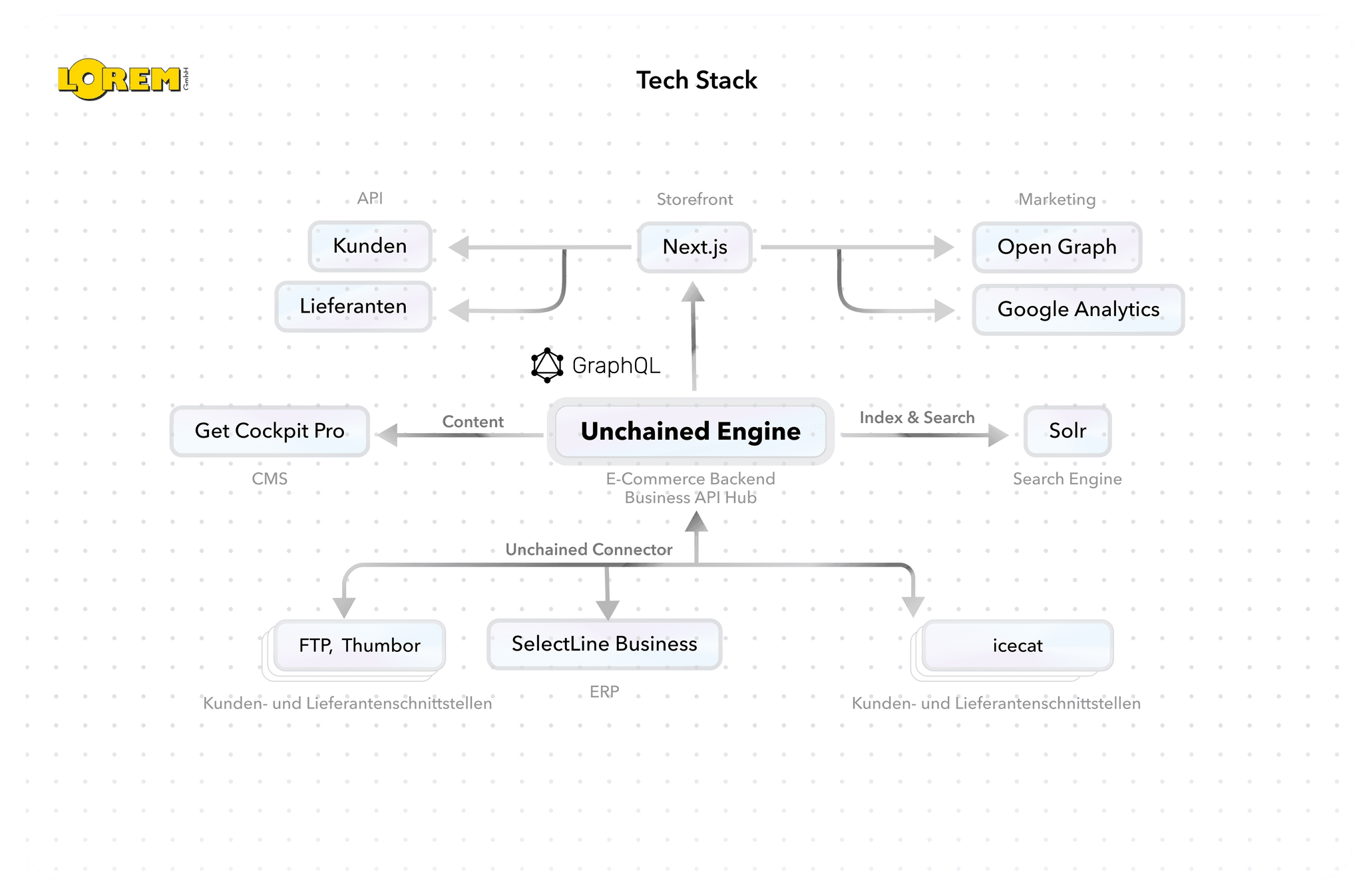The image size is (1363, 896).
Task: Click the GraphQL text label
Action: pyautogui.click(x=616, y=366)
